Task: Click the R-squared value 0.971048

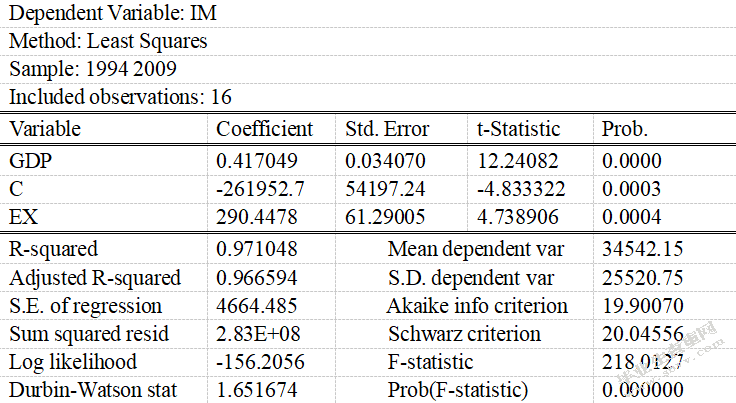Action: pos(257,249)
